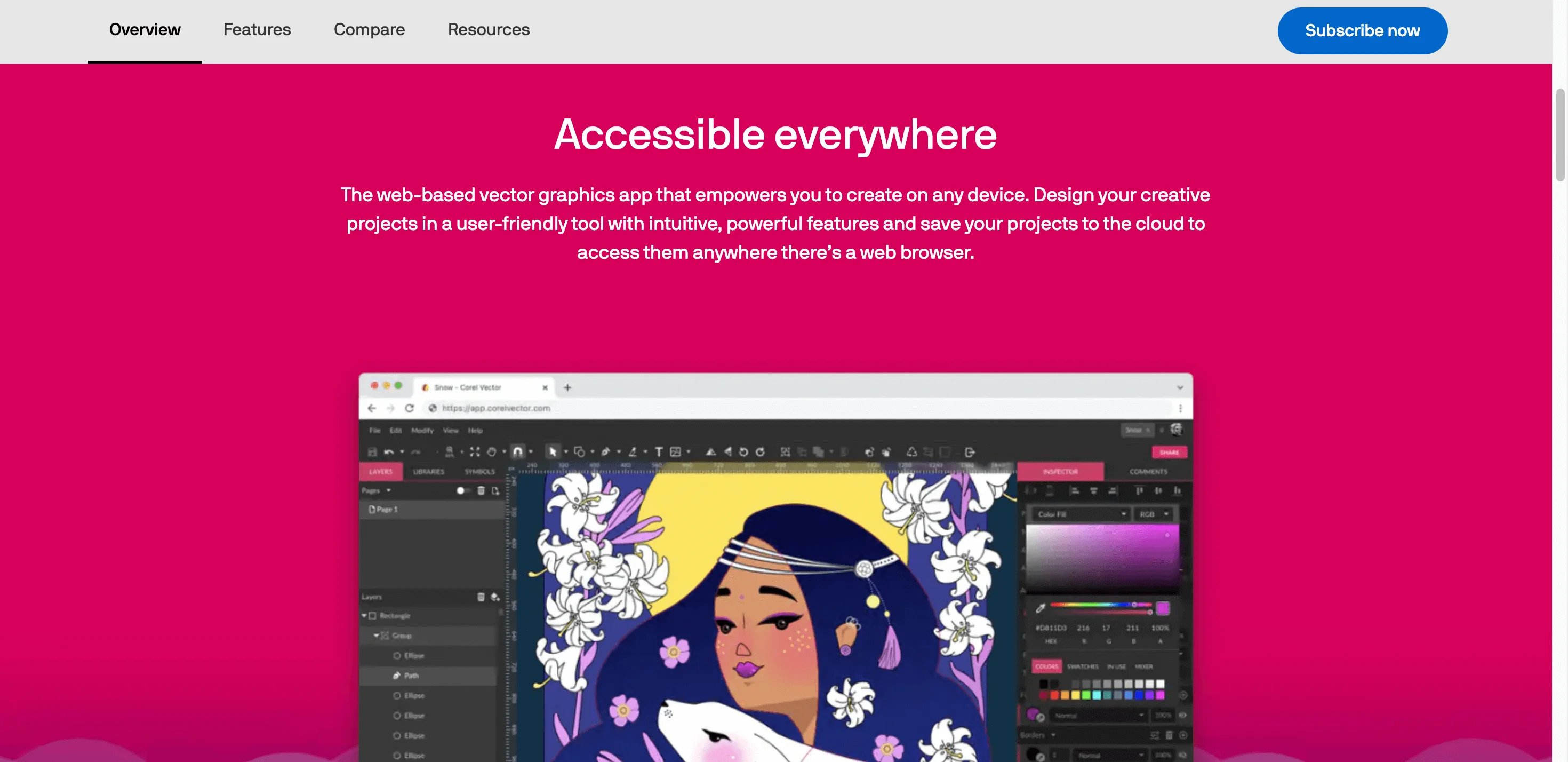Screen dimensions: 1568x762
Task: Click the snapping magnet icon
Action: point(517,451)
